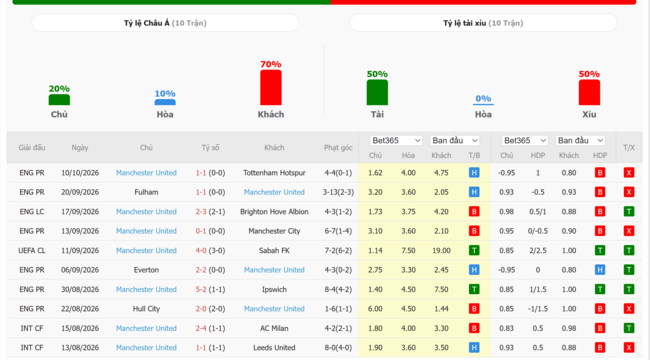Screen dimensions: 650x360
Task: Click the red X badge in Leeds United row
Action: pos(628,348)
